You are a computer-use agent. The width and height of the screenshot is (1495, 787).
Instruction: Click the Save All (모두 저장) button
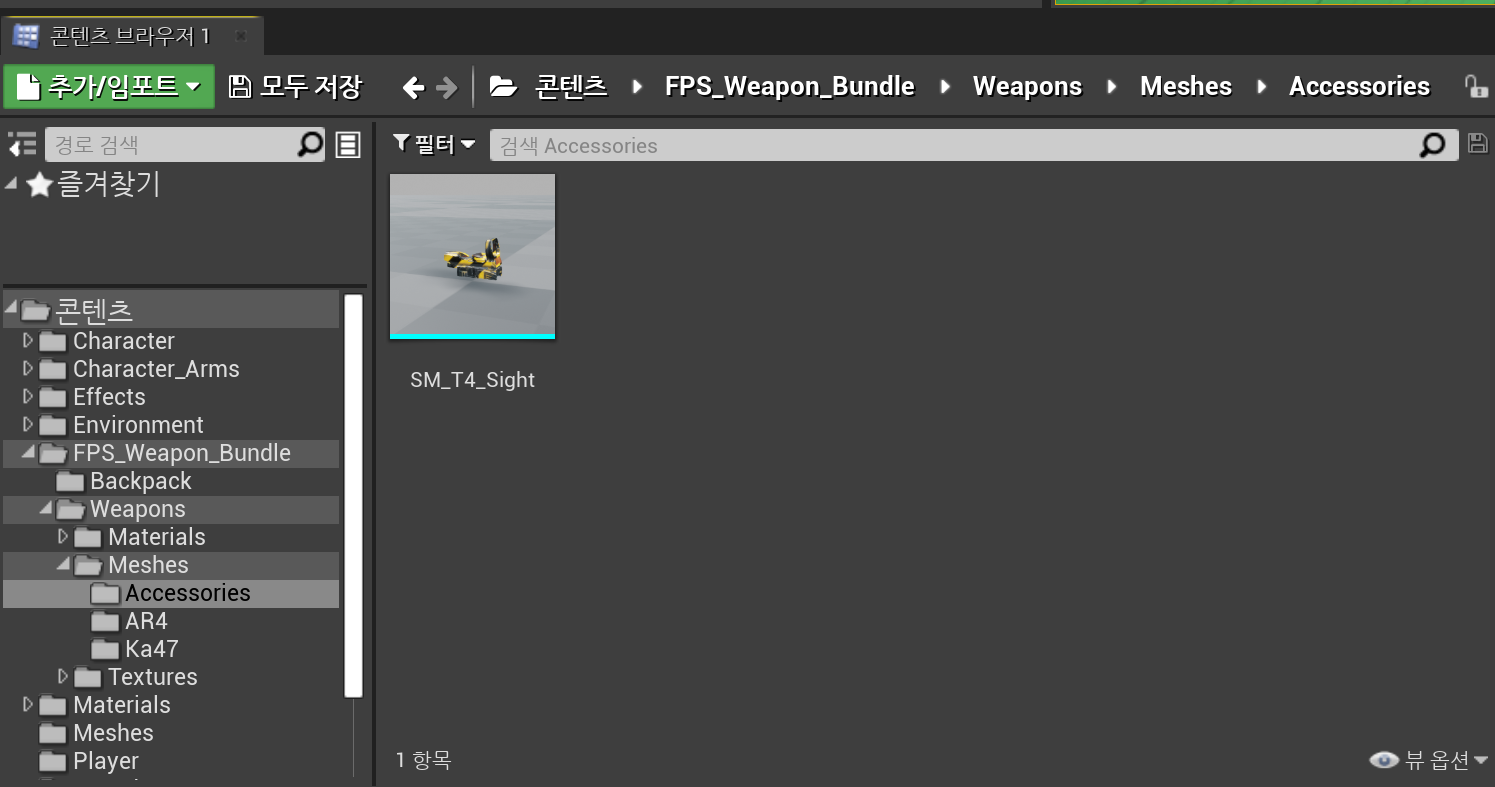(295, 87)
